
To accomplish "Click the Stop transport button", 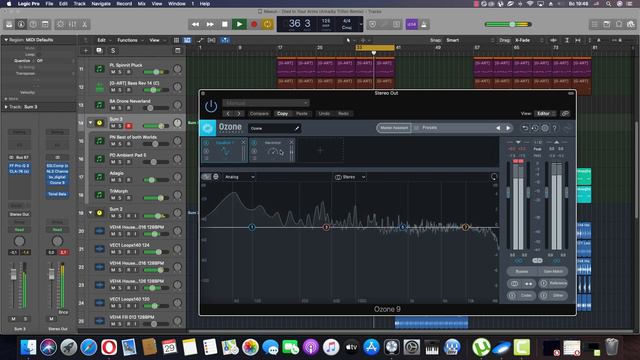I will [x=224, y=24].
